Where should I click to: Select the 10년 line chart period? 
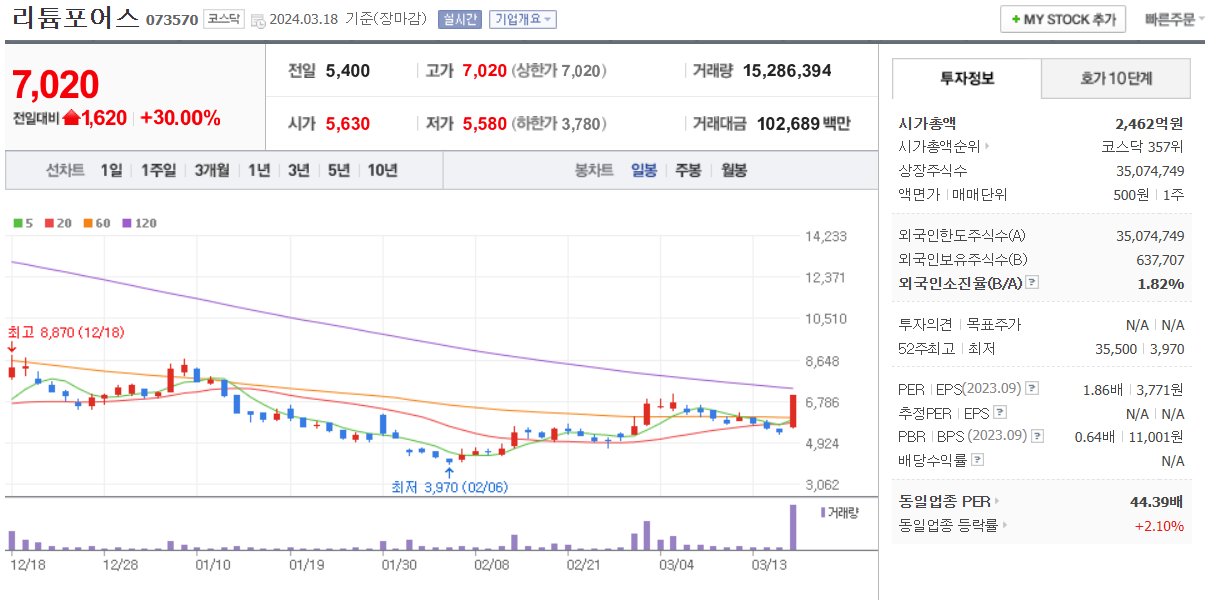point(382,170)
